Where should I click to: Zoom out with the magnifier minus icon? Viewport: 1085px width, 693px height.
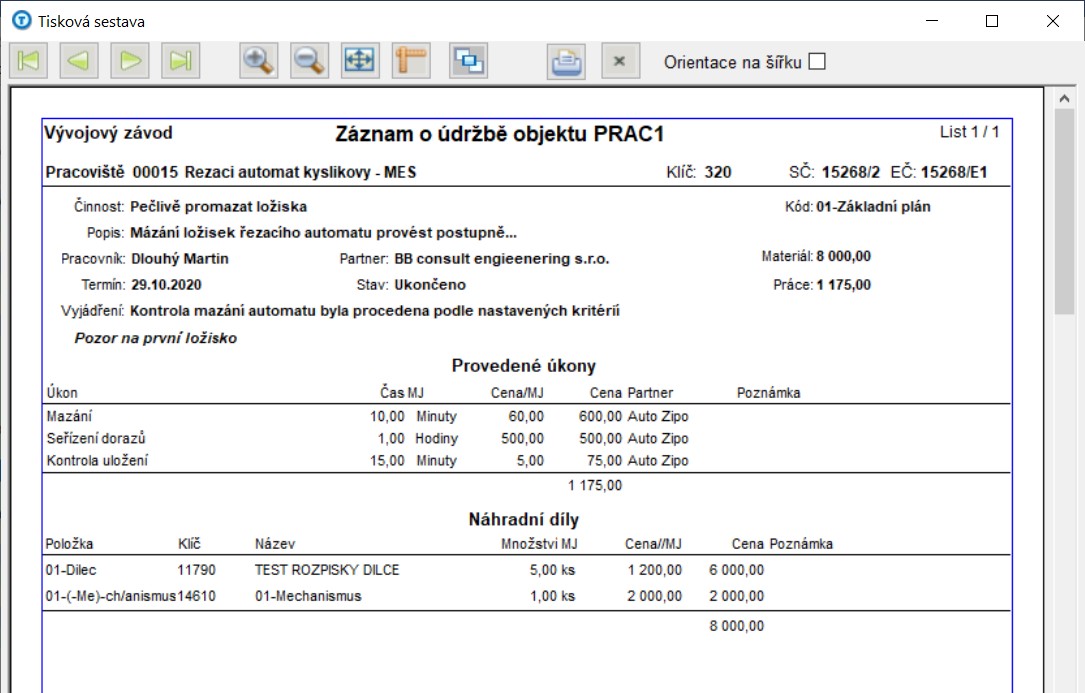tap(309, 61)
